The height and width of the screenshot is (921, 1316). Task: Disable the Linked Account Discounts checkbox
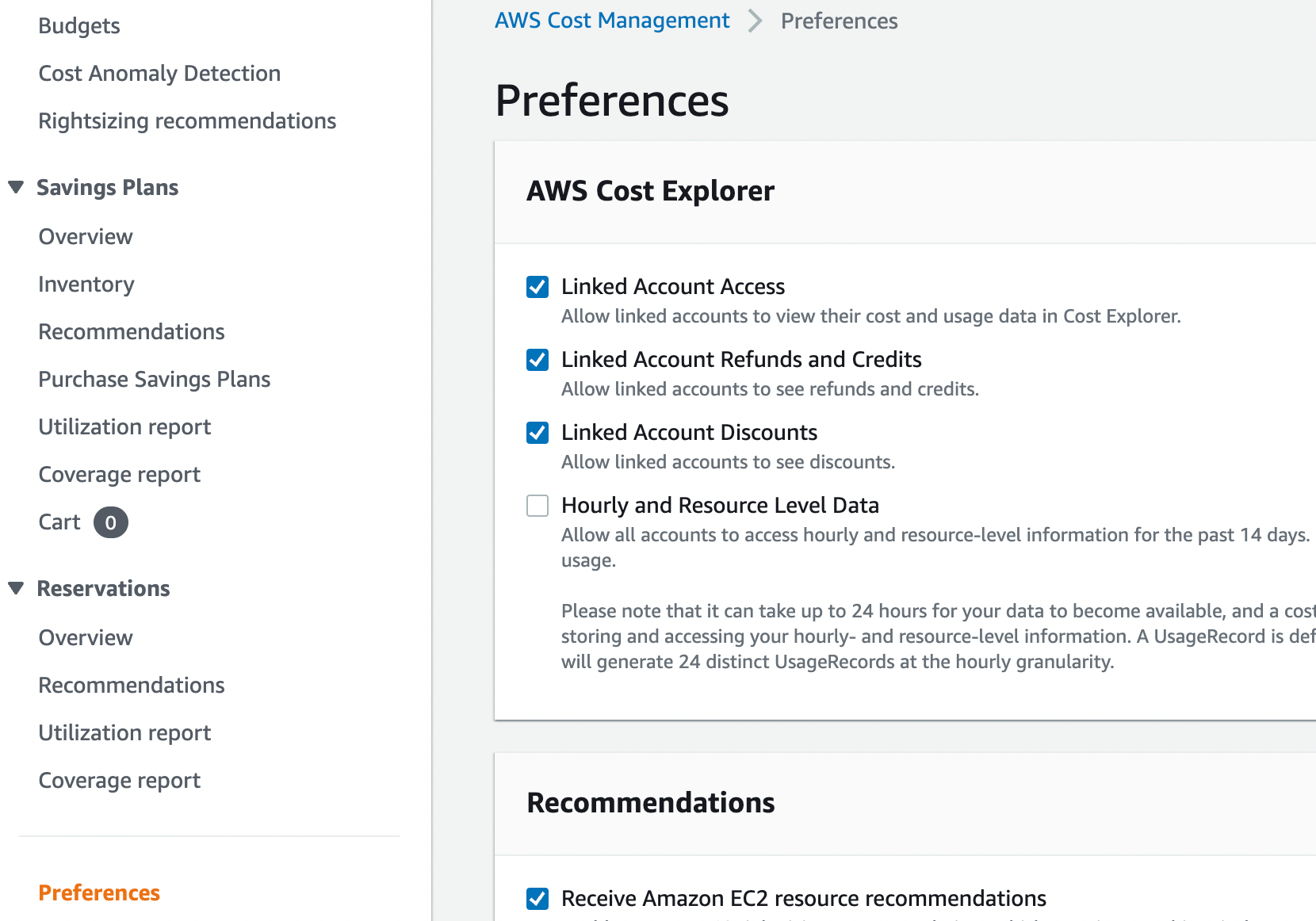[537, 433]
